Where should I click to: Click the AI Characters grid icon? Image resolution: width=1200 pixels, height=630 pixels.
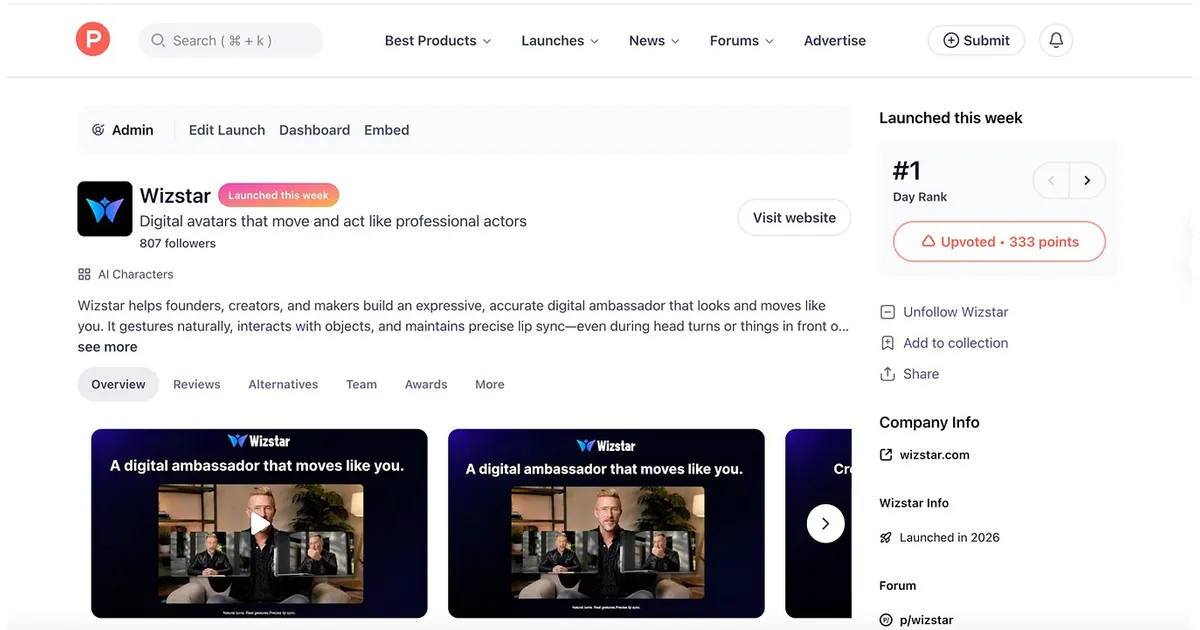point(84,274)
